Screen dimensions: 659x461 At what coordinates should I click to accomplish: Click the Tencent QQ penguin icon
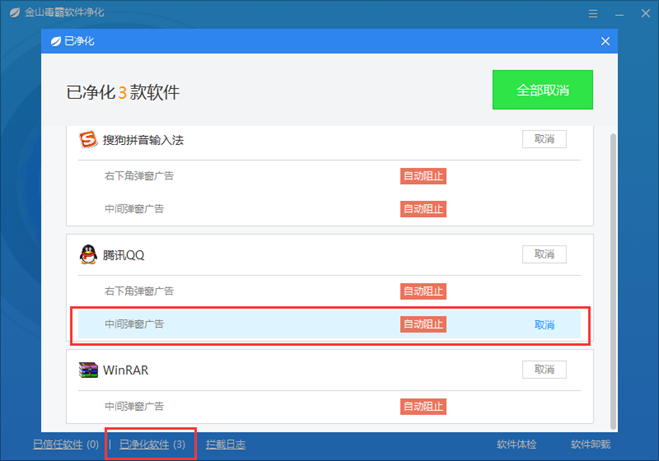coord(88,255)
